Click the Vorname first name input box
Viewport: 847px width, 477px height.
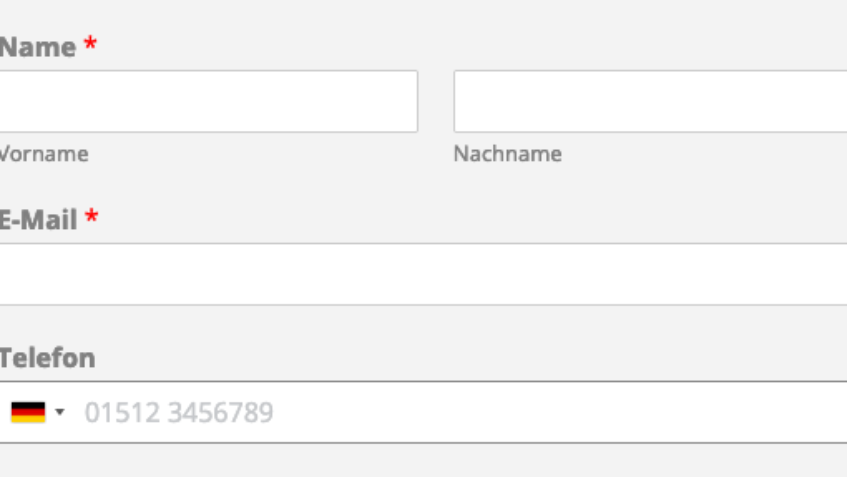tap(208, 101)
